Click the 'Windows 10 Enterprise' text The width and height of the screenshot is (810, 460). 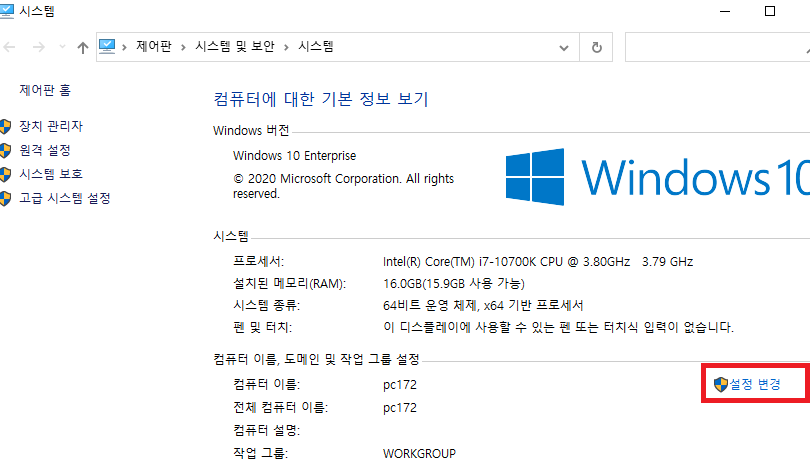click(x=294, y=156)
